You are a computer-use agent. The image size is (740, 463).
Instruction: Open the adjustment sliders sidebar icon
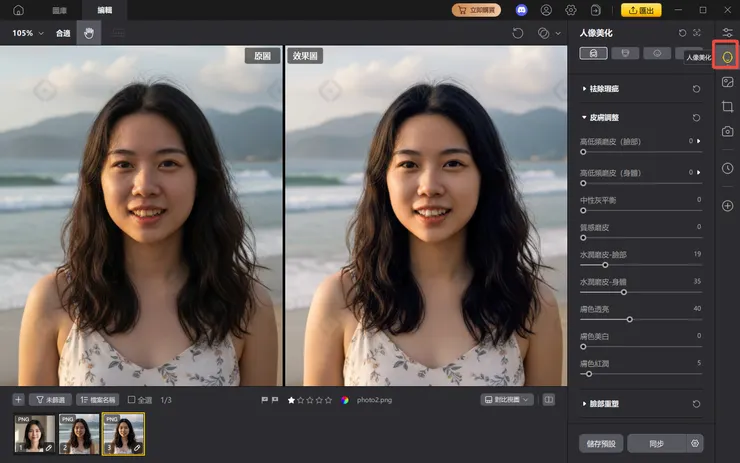click(x=727, y=33)
